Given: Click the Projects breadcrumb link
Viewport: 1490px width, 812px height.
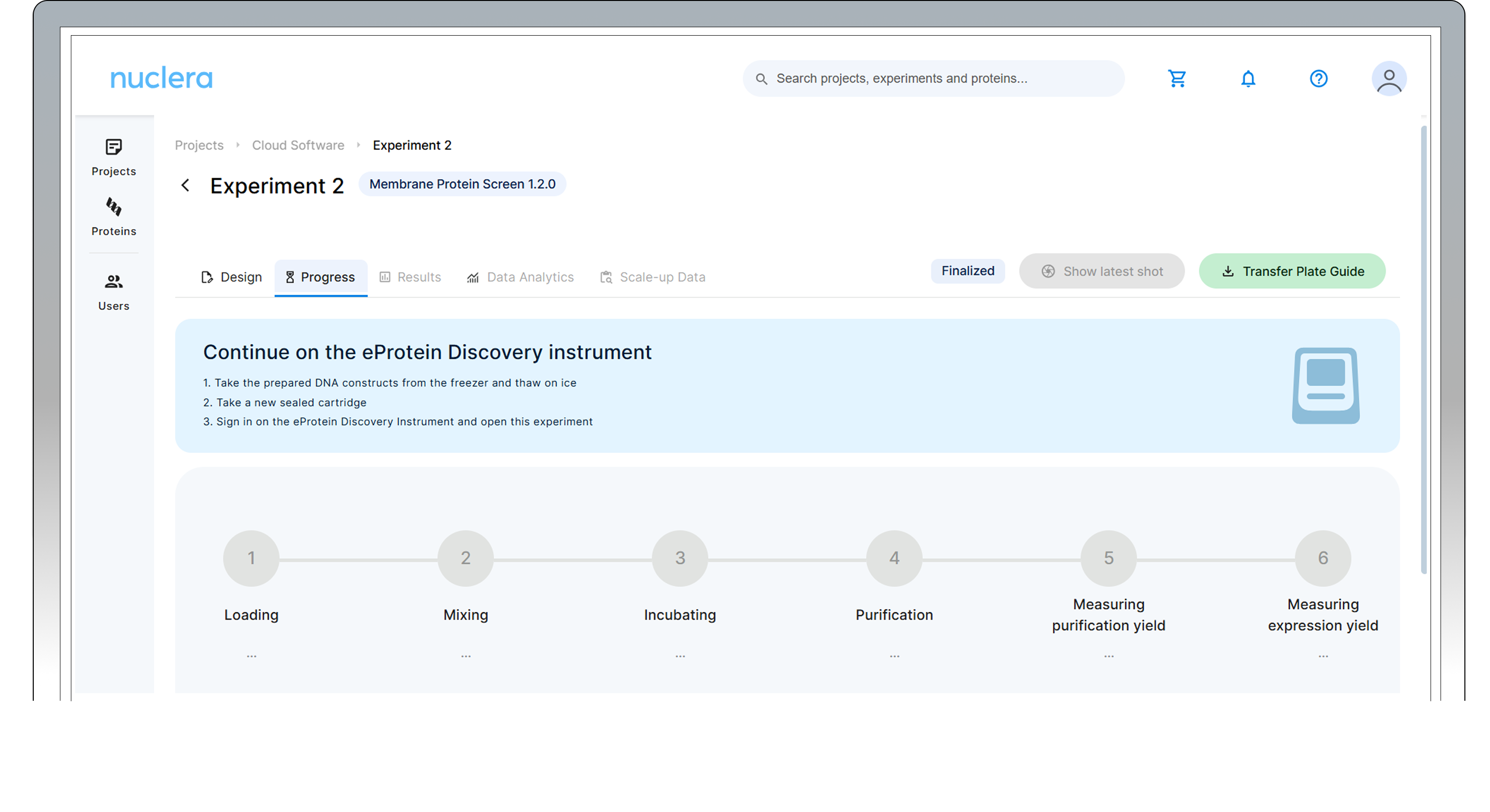Looking at the screenshot, I should pos(199,145).
